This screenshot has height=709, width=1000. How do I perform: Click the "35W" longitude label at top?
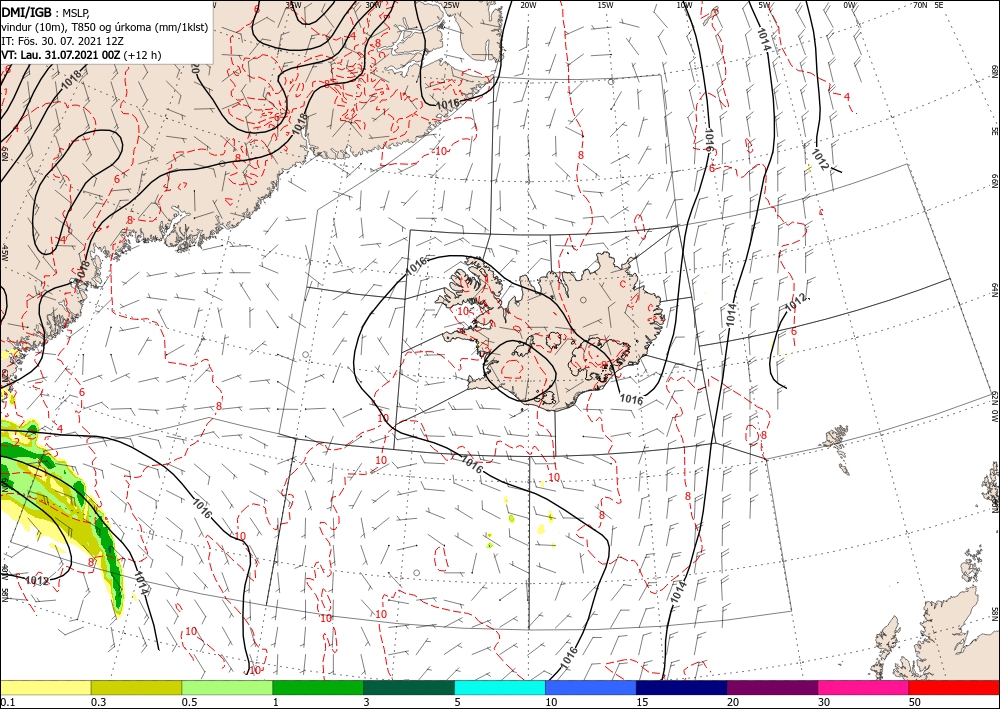(x=293, y=5)
